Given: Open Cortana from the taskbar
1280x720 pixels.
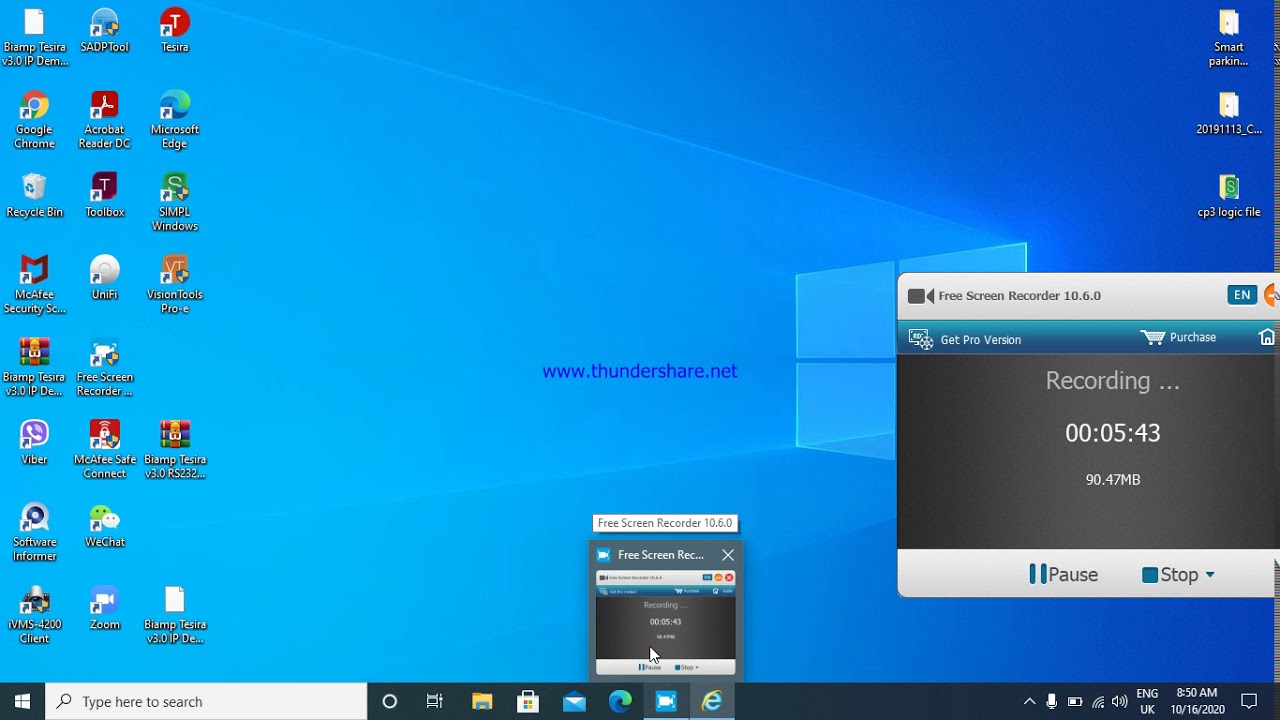Looking at the screenshot, I should click(390, 701).
